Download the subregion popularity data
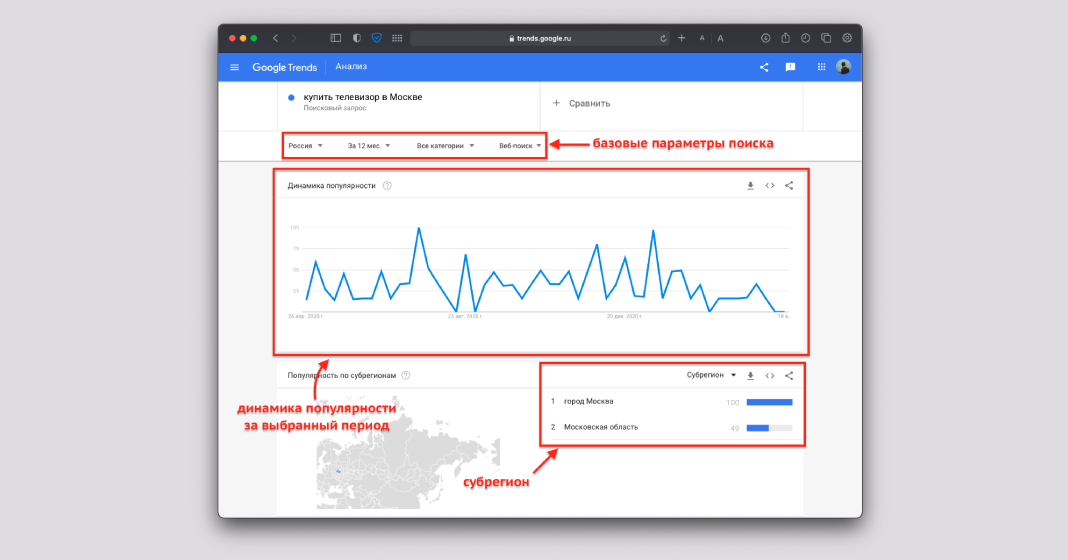 click(x=750, y=376)
